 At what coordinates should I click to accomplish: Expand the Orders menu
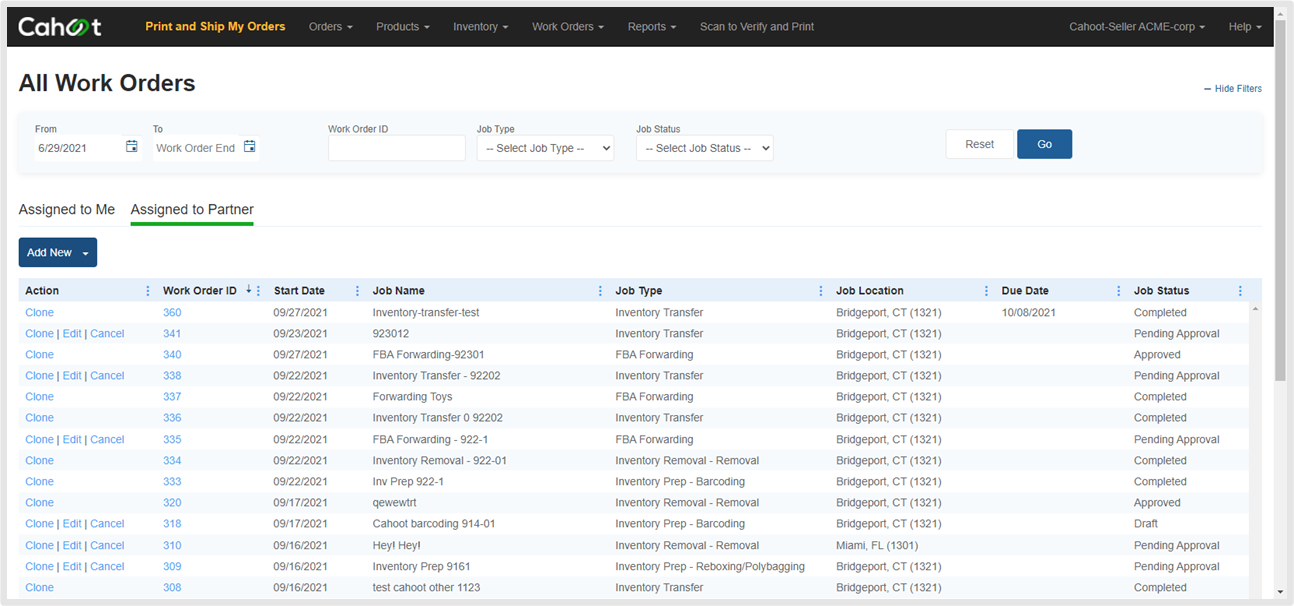331,27
